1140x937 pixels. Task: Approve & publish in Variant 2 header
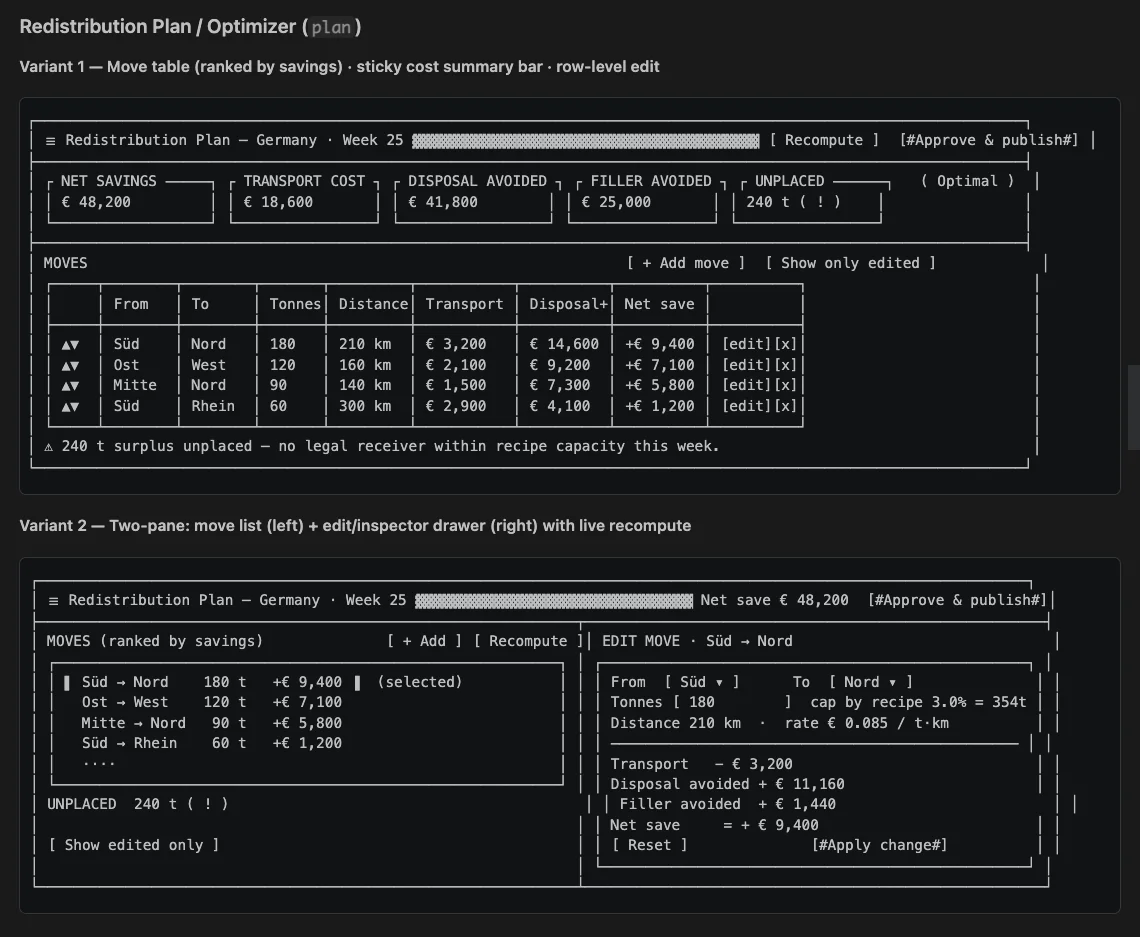coord(957,600)
